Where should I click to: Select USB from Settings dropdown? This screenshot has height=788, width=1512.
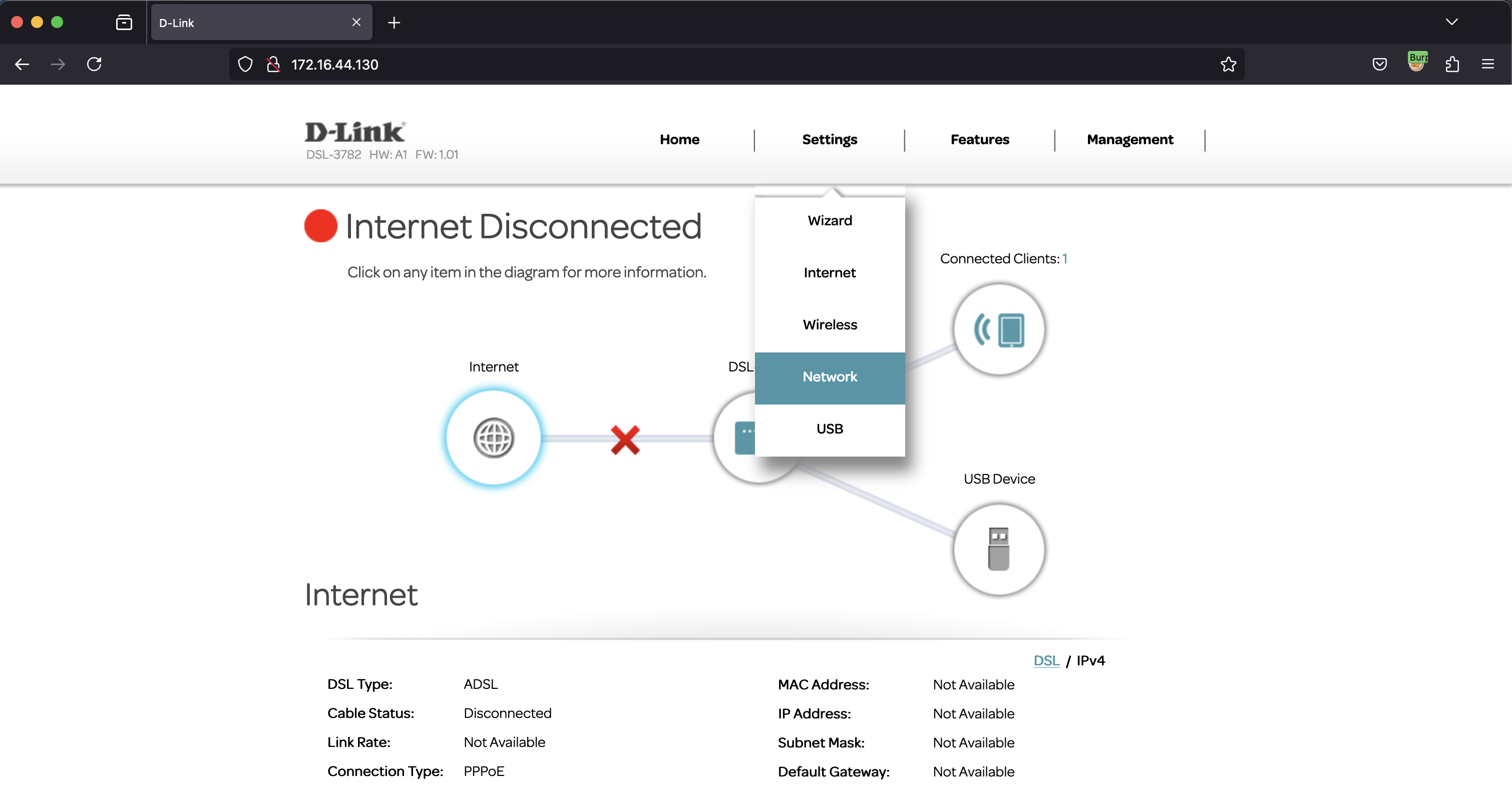point(830,430)
